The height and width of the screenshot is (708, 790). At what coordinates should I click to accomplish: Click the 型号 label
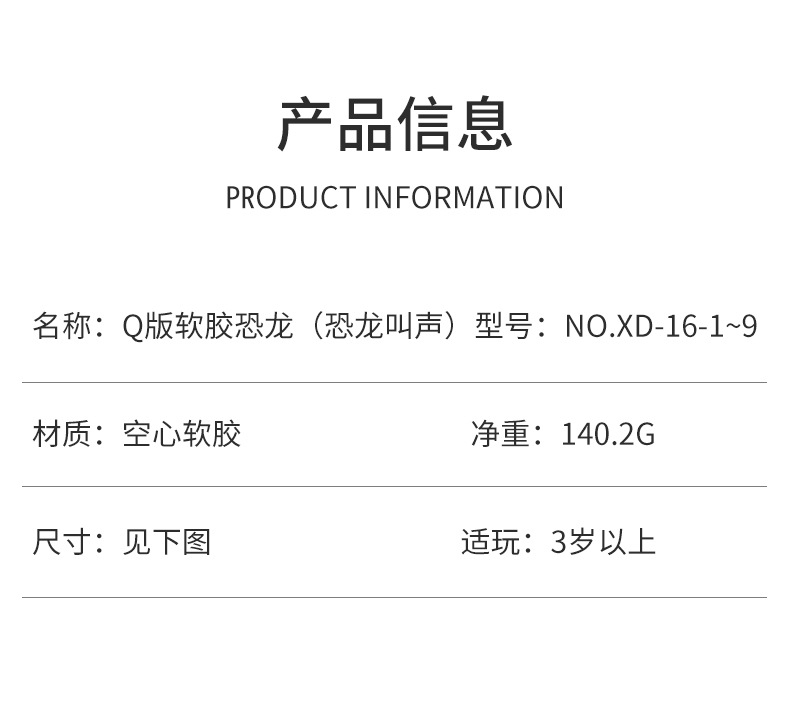504,326
